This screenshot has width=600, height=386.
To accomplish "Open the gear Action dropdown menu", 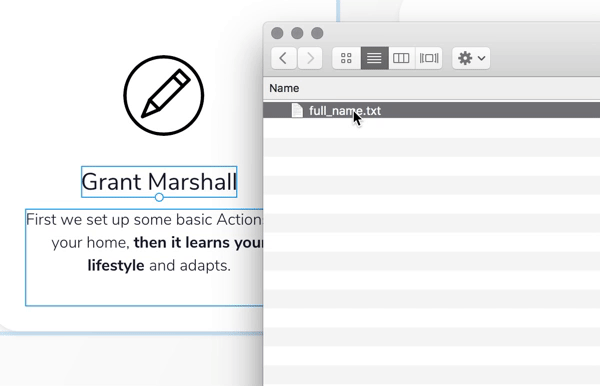I will tap(471, 58).
